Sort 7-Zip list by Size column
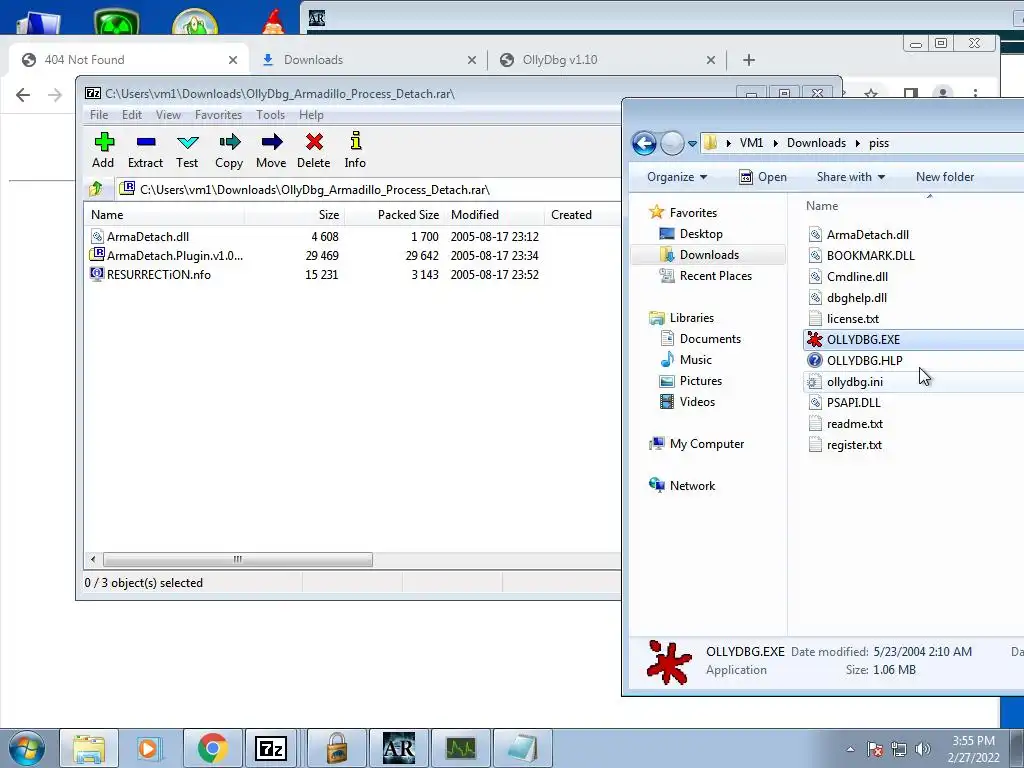Image resolution: width=1024 pixels, height=768 pixels. 295,215
